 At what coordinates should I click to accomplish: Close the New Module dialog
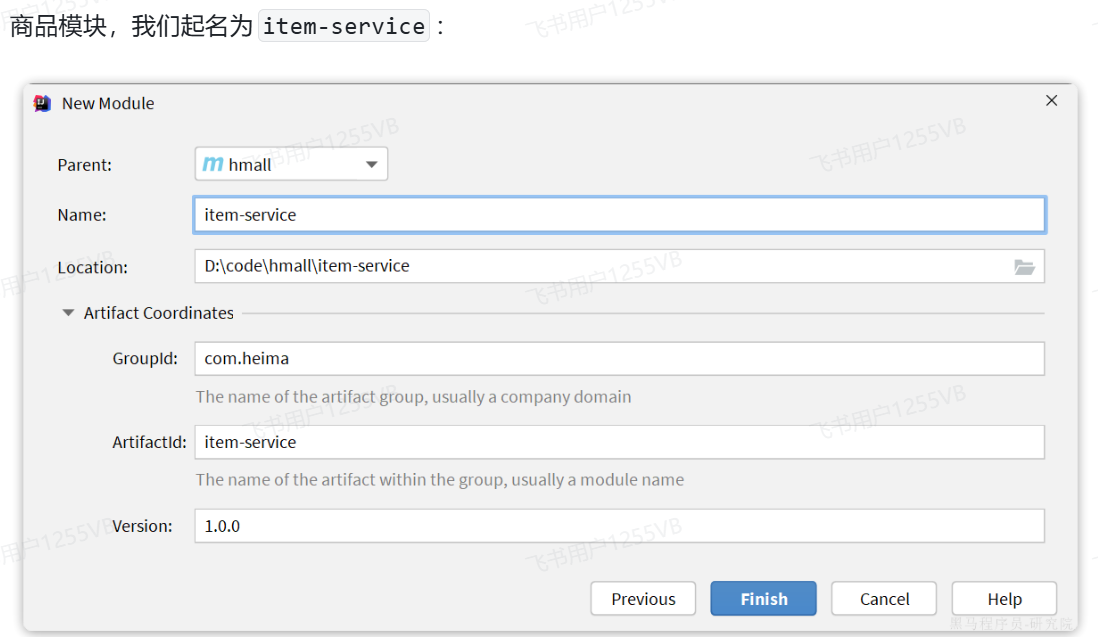click(1051, 101)
